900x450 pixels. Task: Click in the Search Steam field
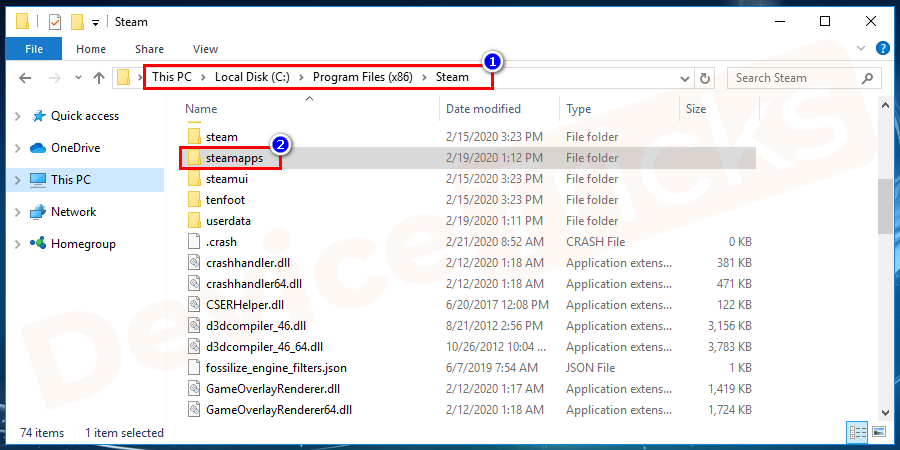tap(795, 78)
